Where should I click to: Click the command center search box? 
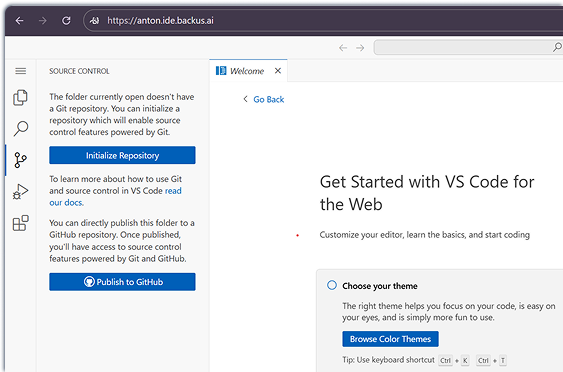pos(468,47)
